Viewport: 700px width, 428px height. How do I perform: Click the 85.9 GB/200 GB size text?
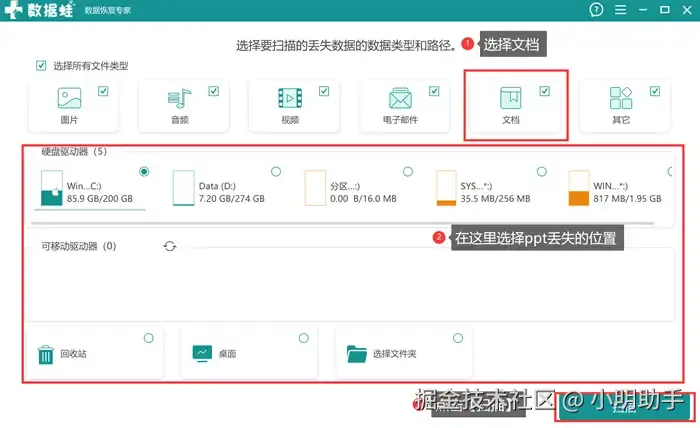click(x=100, y=199)
